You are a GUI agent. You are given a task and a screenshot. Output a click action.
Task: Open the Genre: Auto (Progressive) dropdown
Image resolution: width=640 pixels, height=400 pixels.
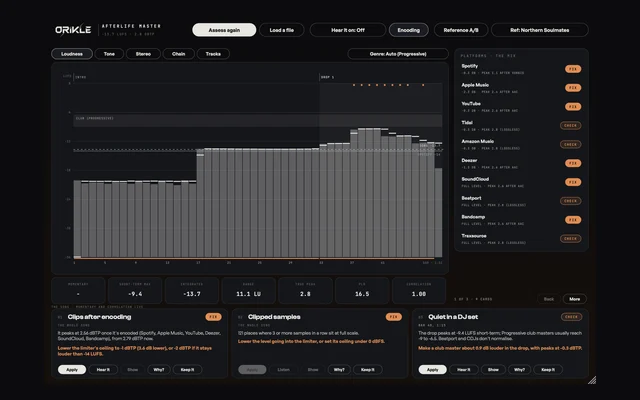[398, 54]
